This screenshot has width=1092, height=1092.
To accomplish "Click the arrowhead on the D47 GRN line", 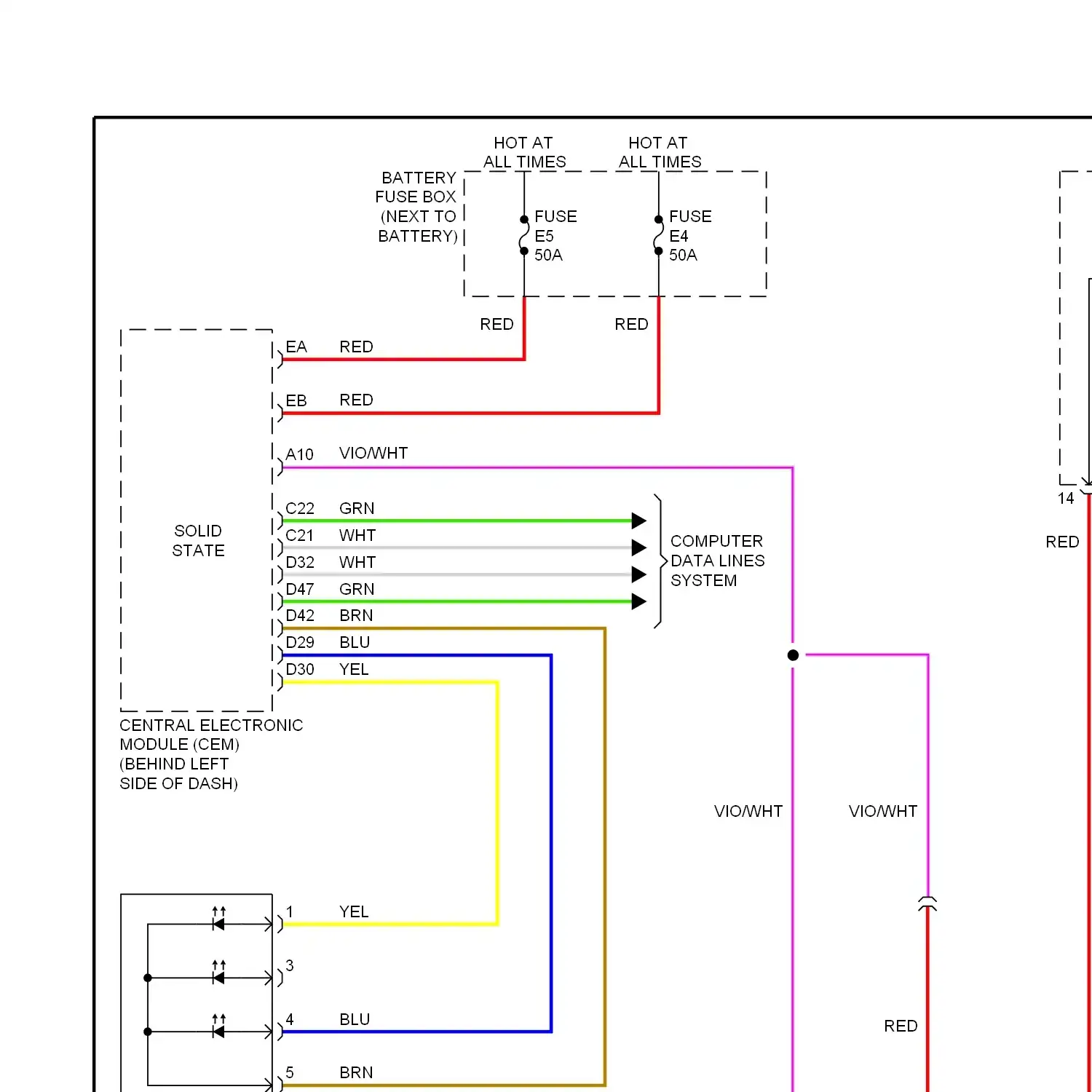I will [x=639, y=601].
